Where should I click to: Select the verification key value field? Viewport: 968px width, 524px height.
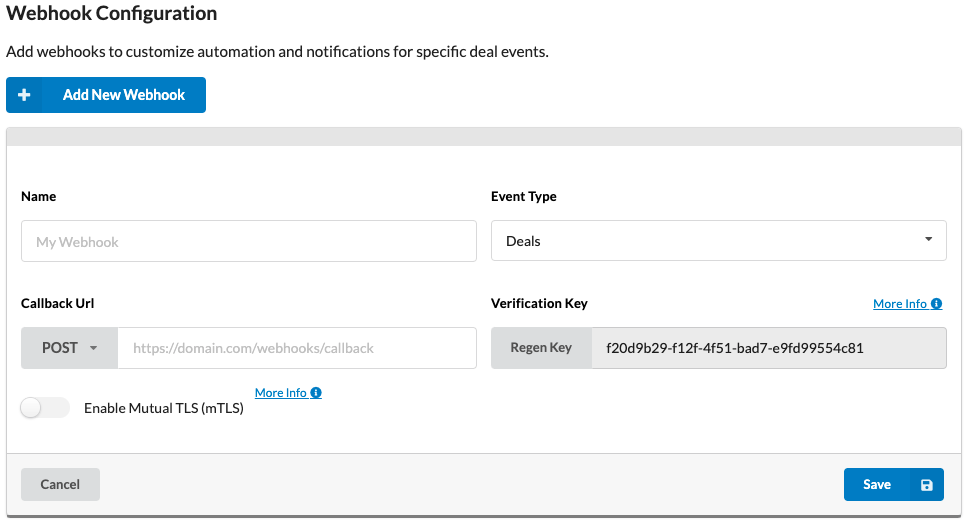[768, 348]
